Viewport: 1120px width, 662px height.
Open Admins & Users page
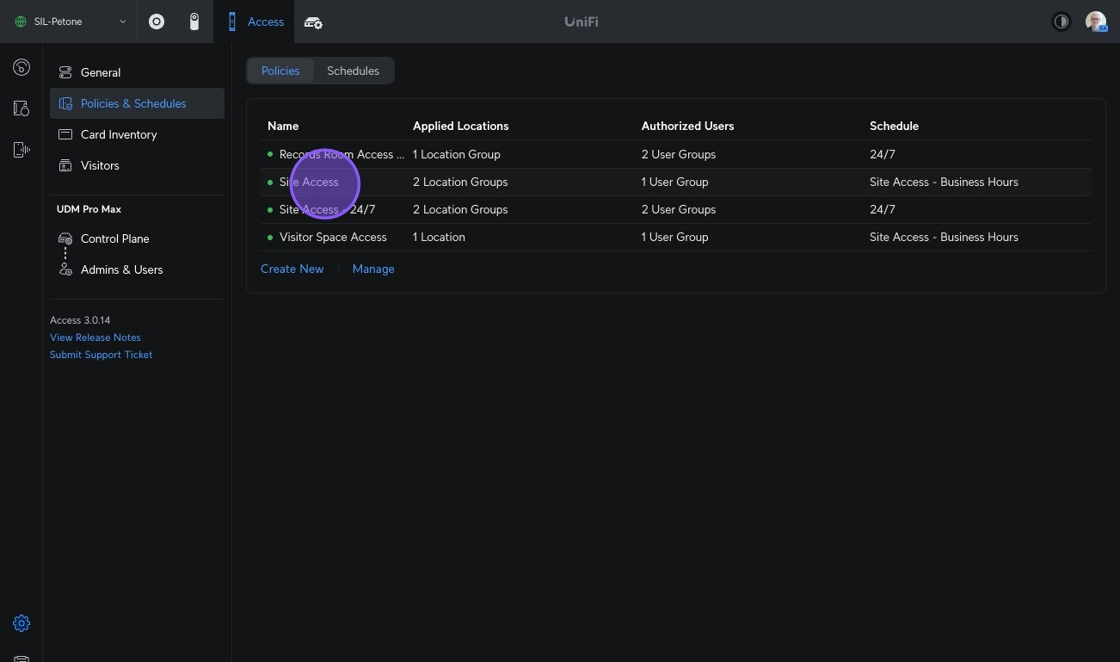tap(121, 270)
